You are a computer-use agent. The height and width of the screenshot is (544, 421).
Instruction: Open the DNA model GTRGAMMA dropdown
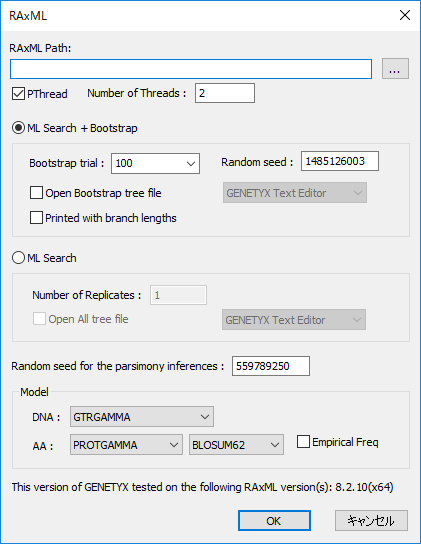pos(142,417)
